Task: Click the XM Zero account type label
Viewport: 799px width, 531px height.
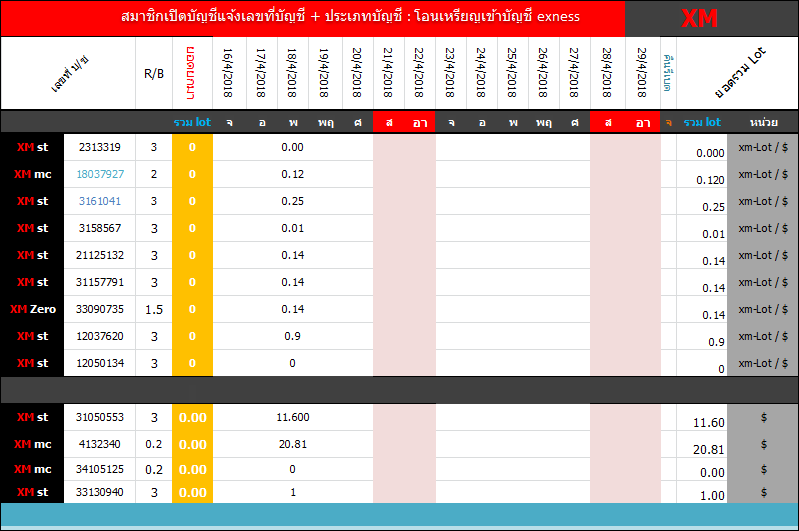Action: click(x=33, y=309)
